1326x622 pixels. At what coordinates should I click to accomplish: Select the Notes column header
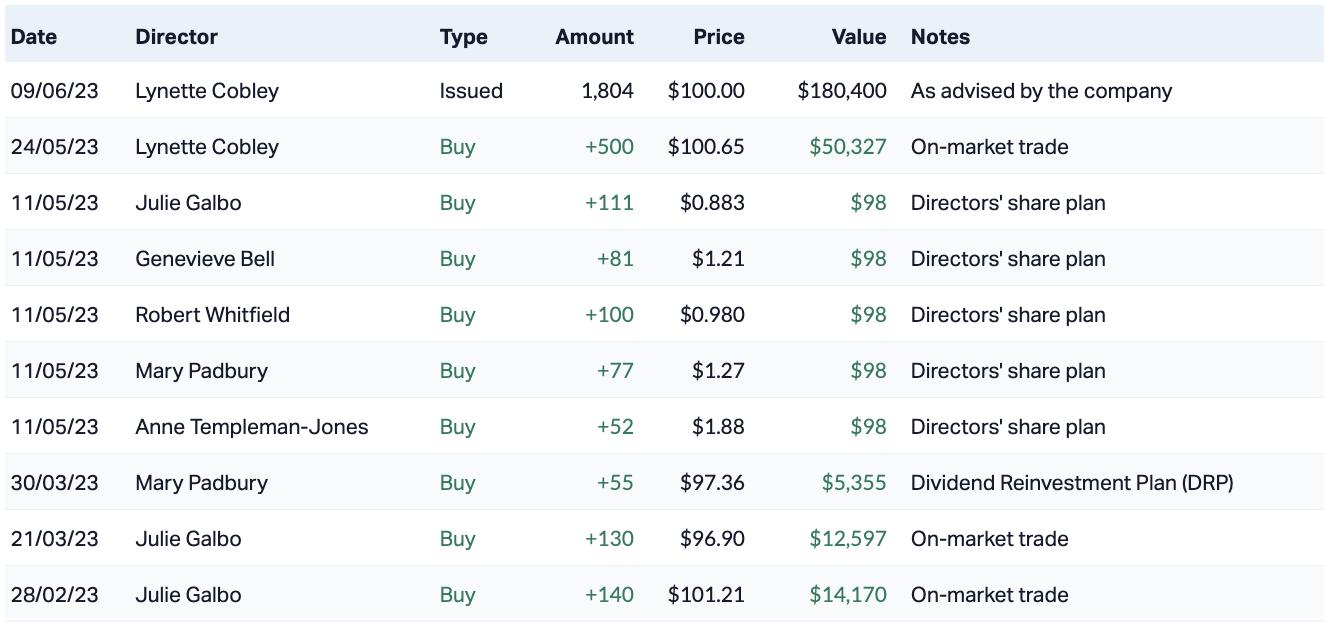(x=940, y=37)
